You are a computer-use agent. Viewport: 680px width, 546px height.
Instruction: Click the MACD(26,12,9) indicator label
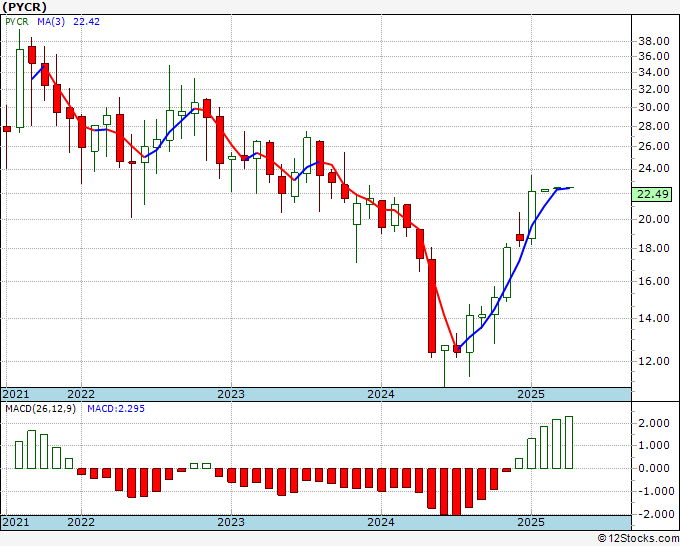click(40, 409)
